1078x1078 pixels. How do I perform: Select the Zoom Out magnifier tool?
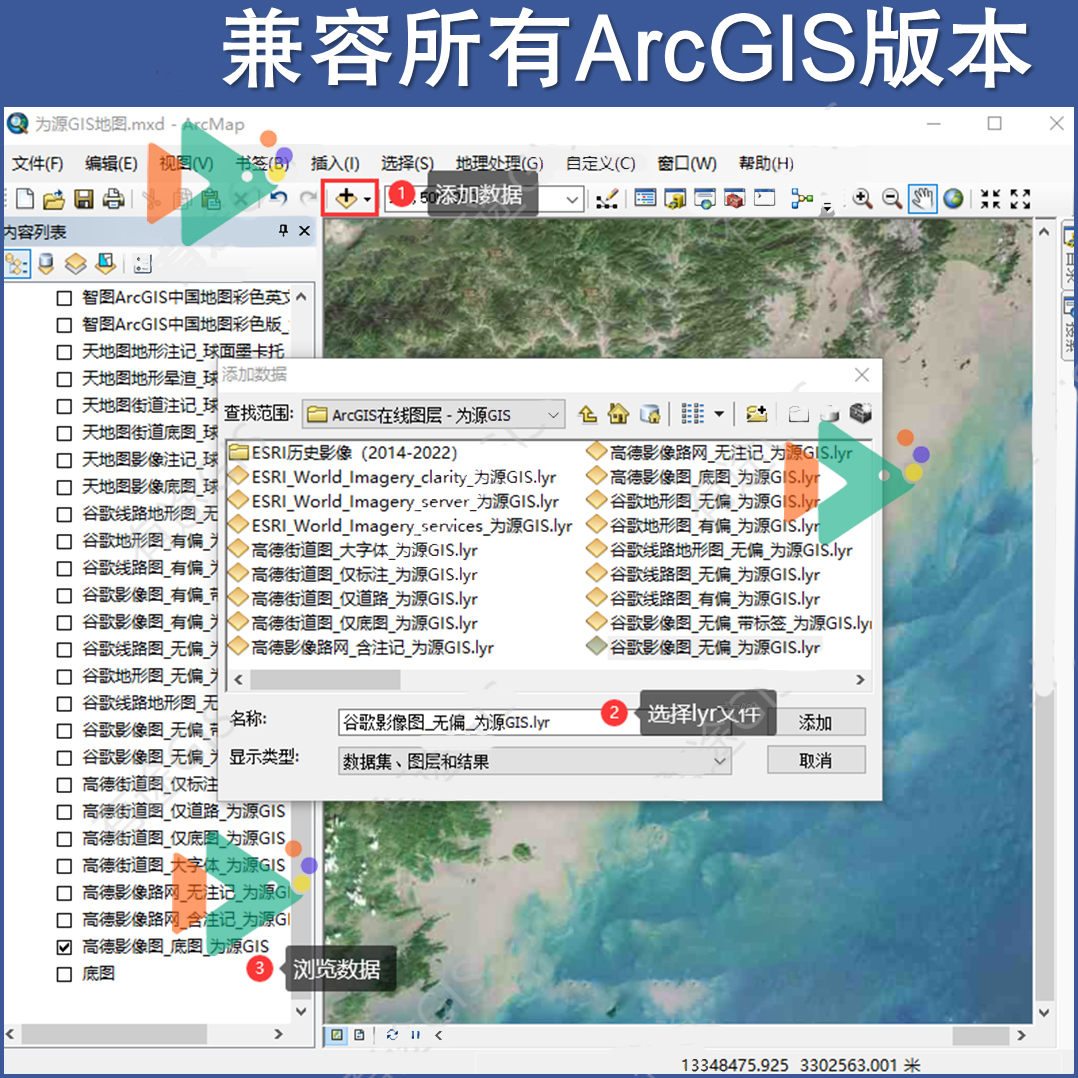[x=892, y=199]
